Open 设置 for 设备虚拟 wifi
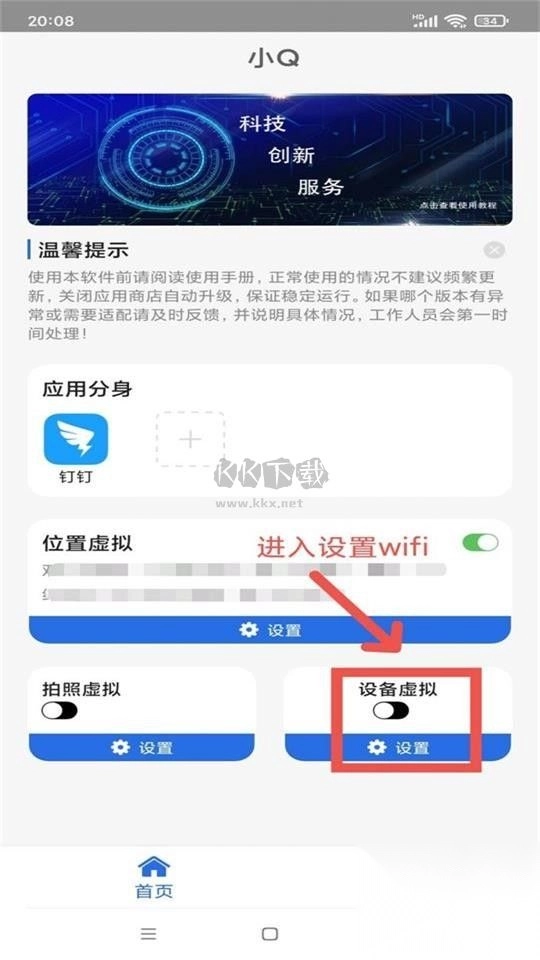The image size is (540, 960). (x=399, y=747)
